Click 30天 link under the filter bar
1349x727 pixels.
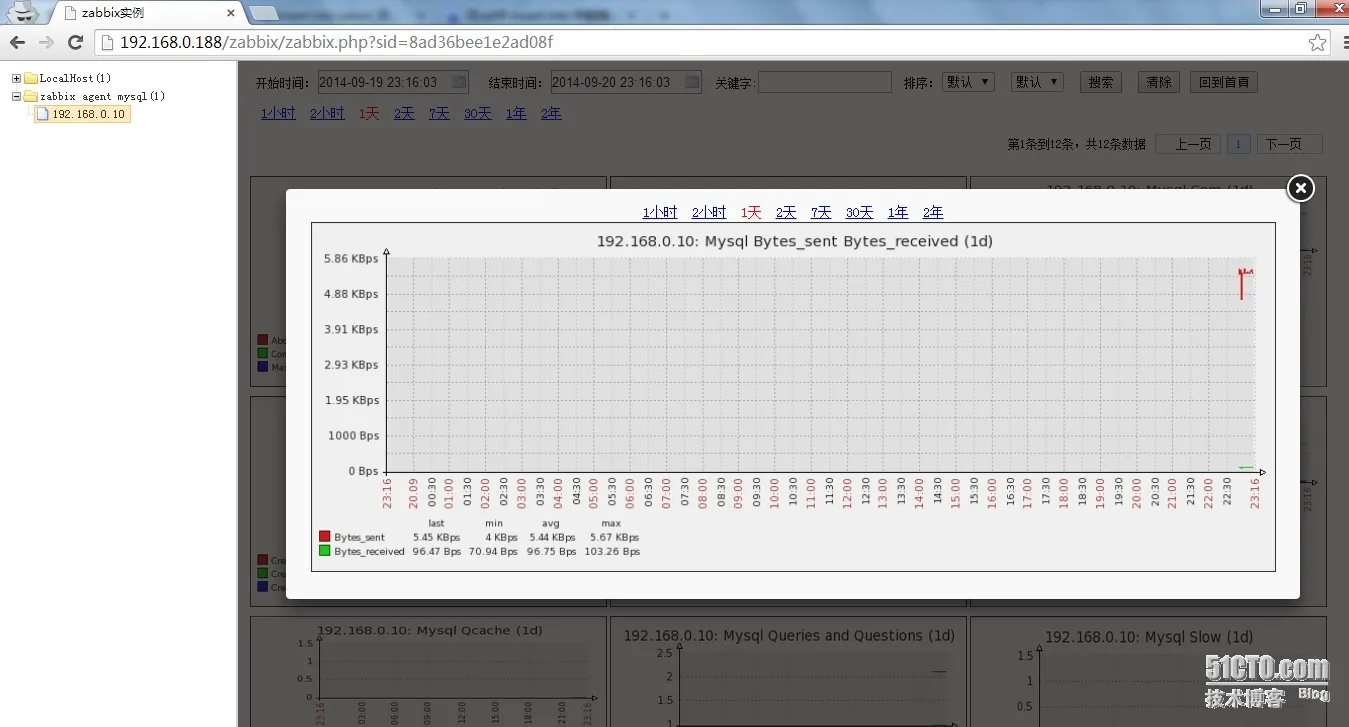point(478,113)
